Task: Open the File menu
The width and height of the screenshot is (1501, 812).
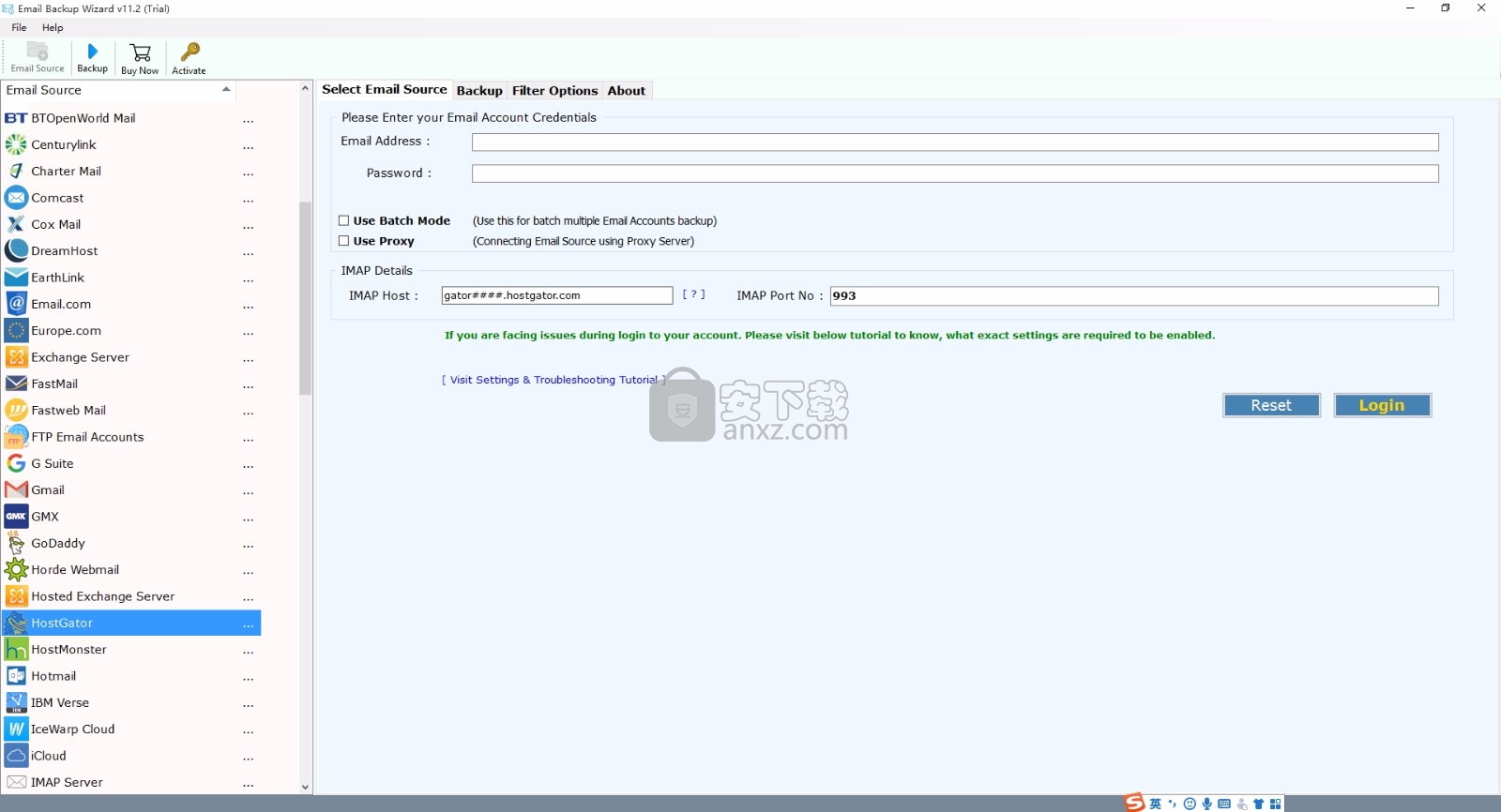Action: point(19,27)
